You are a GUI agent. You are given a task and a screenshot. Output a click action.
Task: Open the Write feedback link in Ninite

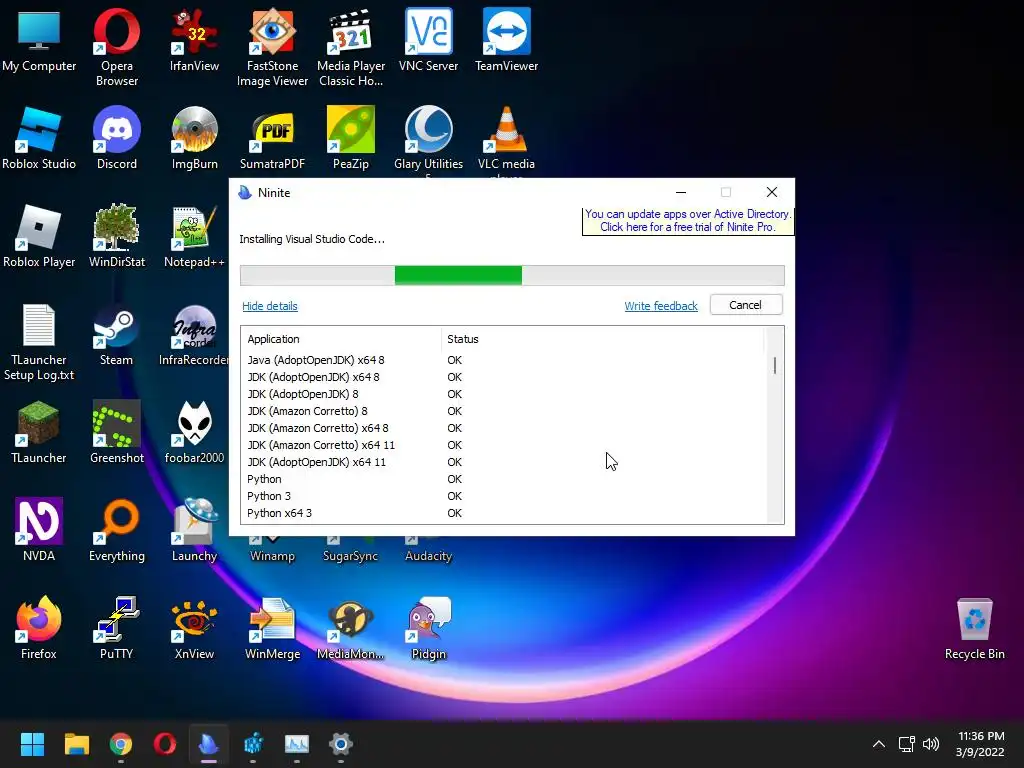click(x=661, y=306)
